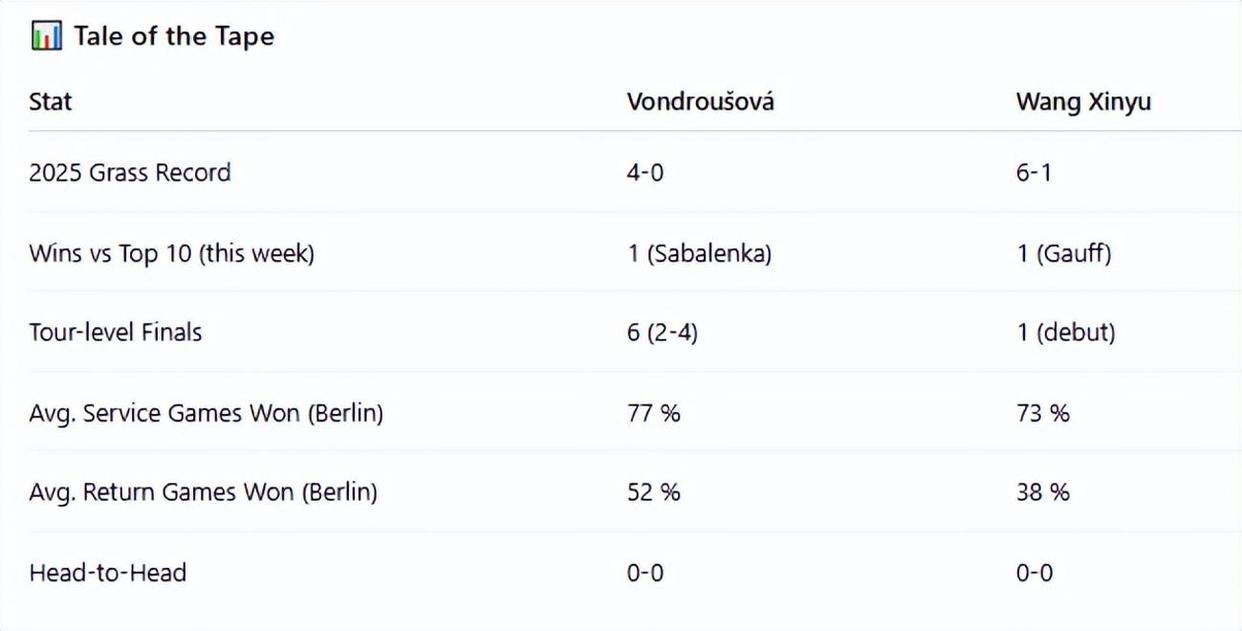Click the 73 % service value
This screenshot has width=1242, height=631.
[1043, 412]
